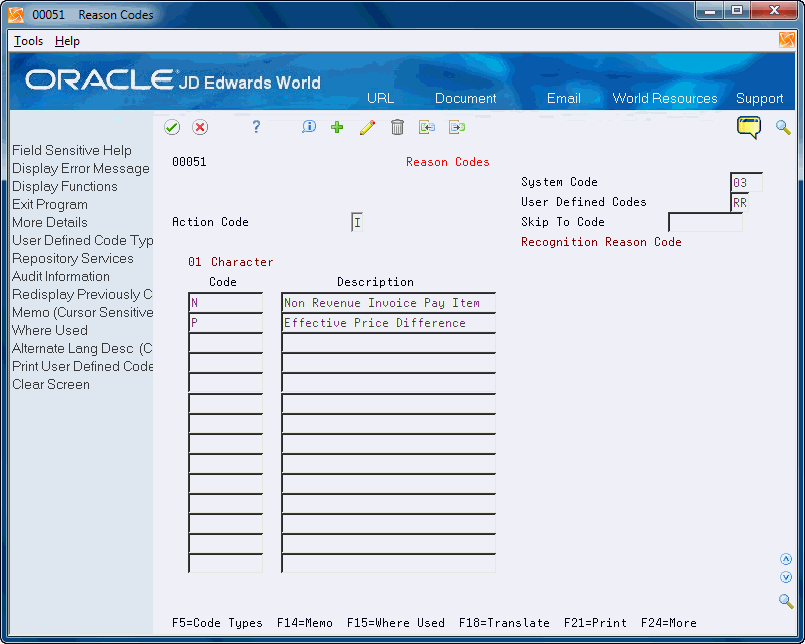Open the Email tab
The height and width of the screenshot is (644, 805).
click(x=564, y=98)
